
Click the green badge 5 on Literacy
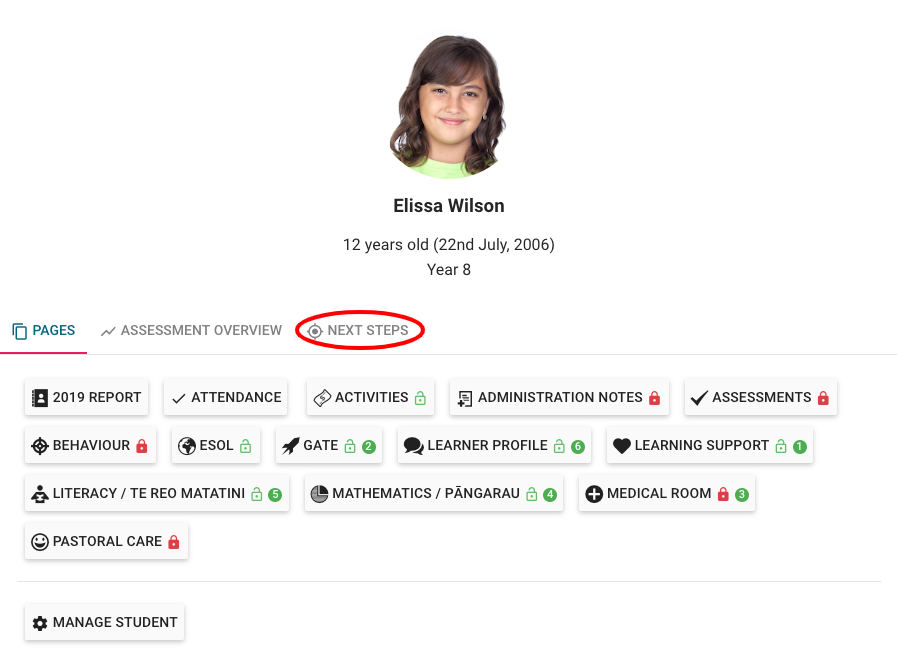click(x=275, y=494)
